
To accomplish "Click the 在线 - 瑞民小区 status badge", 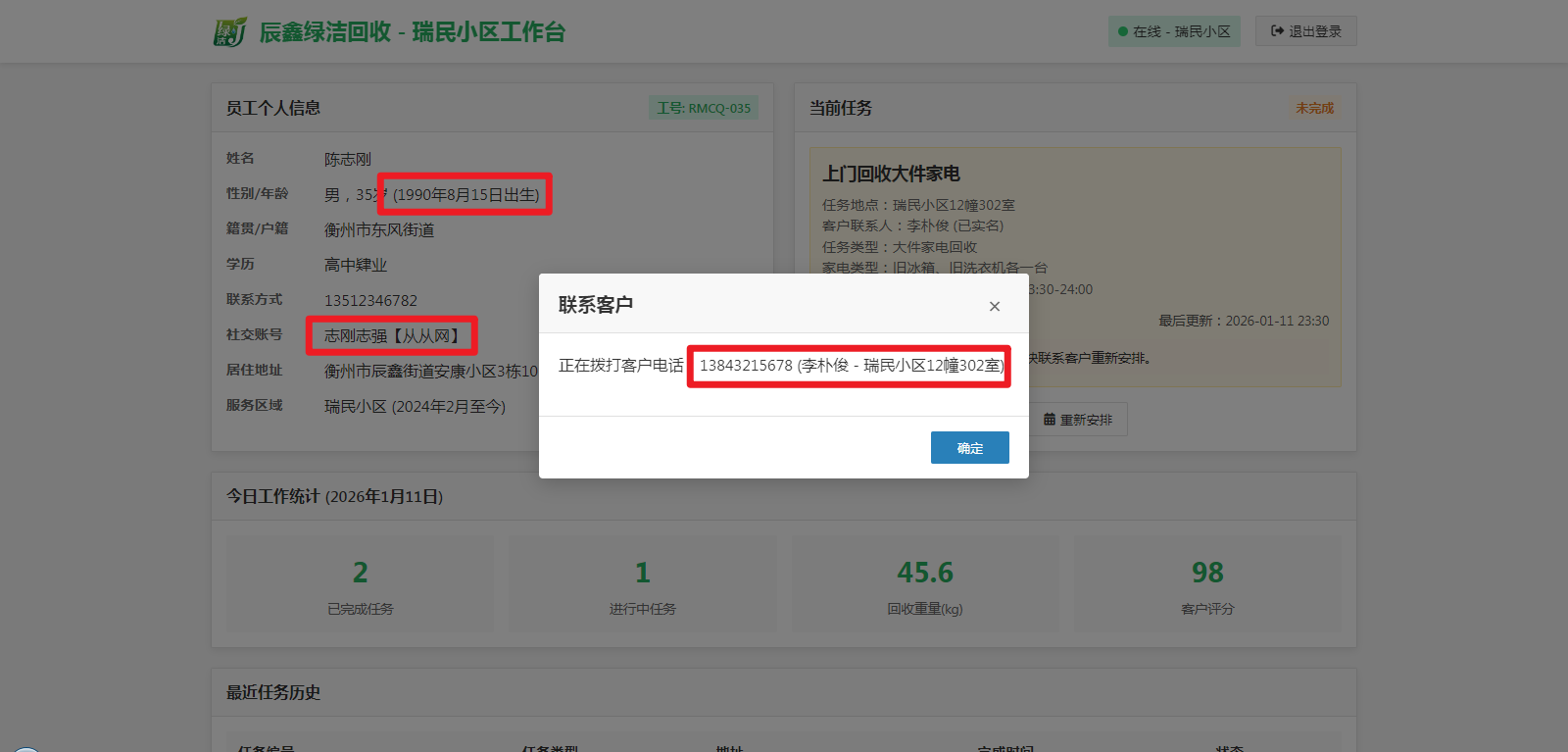I will pyautogui.click(x=1174, y=31).
